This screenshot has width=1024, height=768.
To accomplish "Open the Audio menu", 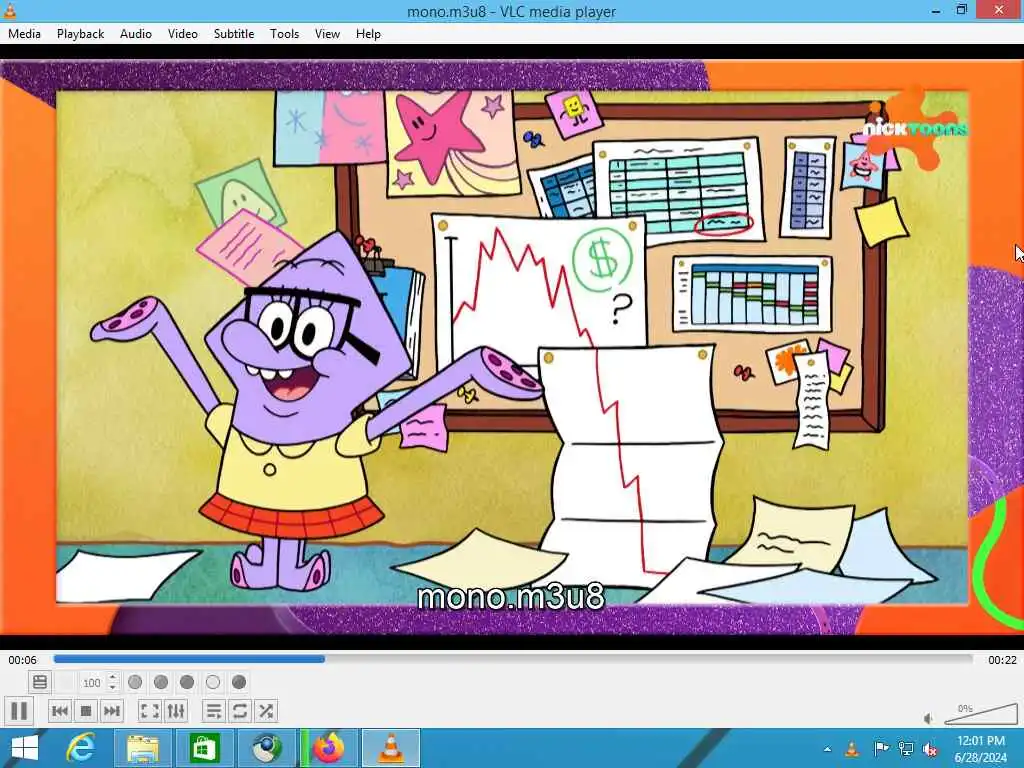I will tap(136, 34).
